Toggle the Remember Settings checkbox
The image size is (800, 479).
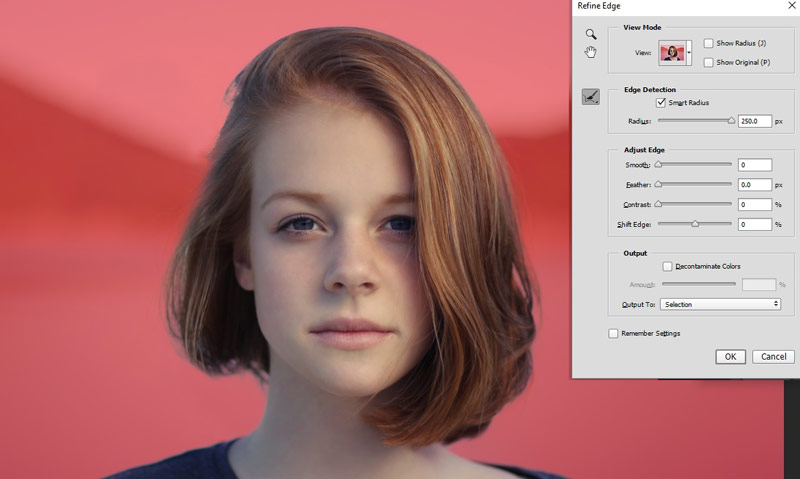click(613, 333)
